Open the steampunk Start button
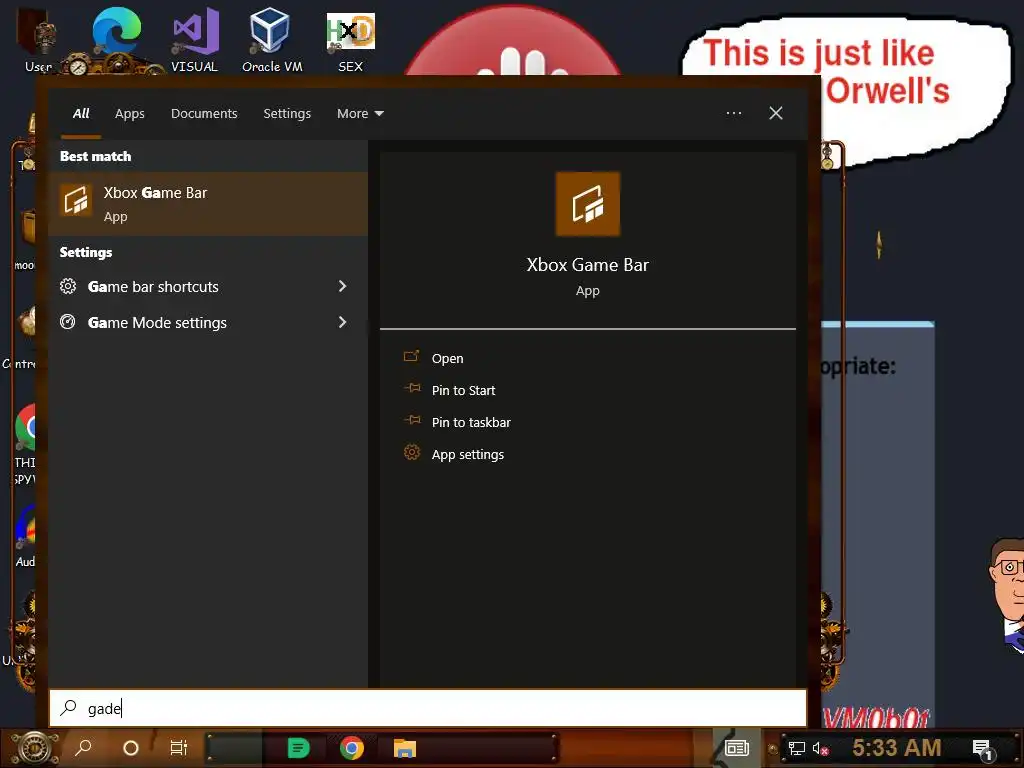Image resolution: width=1024 pixels, height=768 pixels. (35, 748)
